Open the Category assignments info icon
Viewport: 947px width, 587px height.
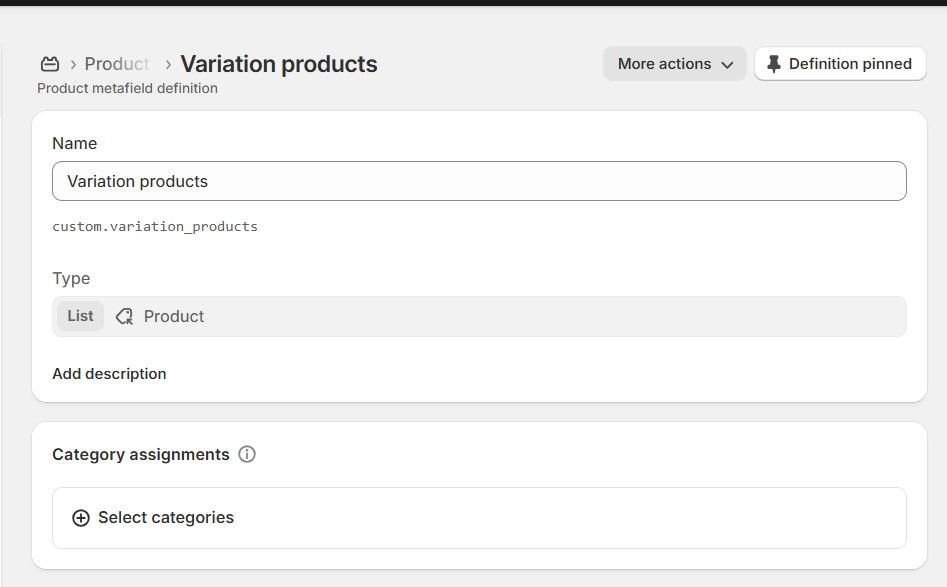tap(247, 454)
